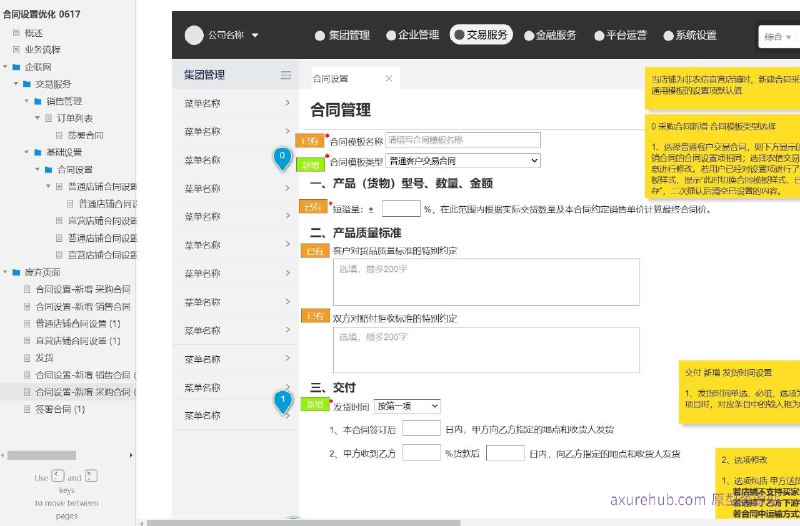800x526 pixels.
Task: Click the 集团管理 sidebar header
Action: point(235,75)
